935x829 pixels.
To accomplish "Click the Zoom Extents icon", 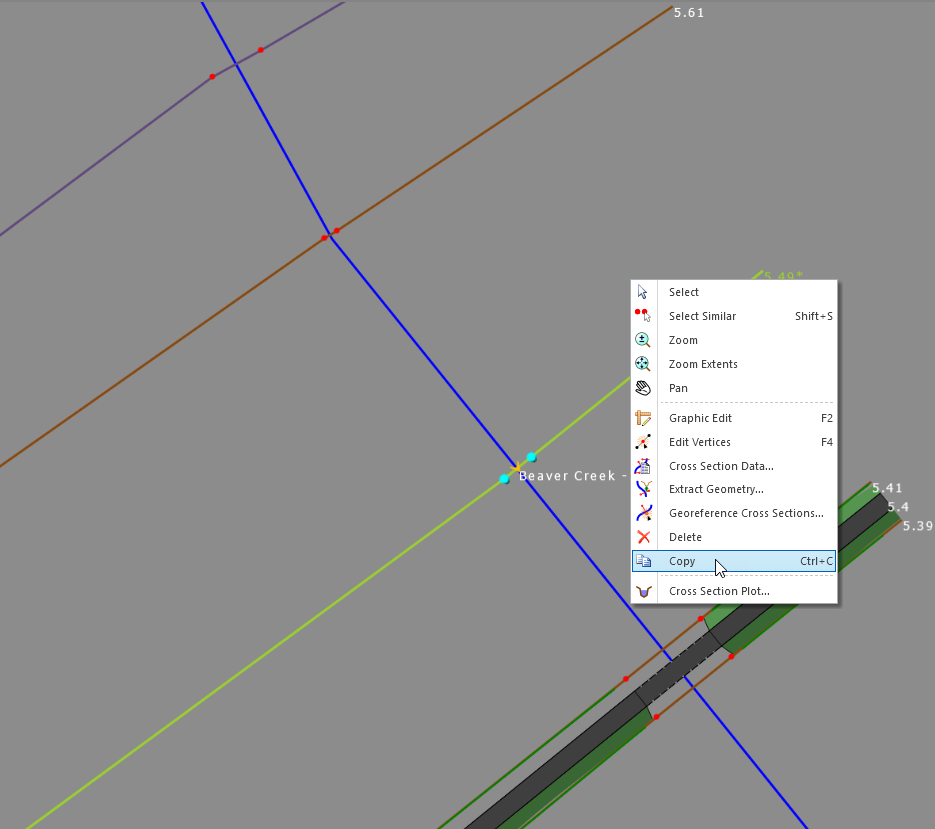I will tap(643, 364).
